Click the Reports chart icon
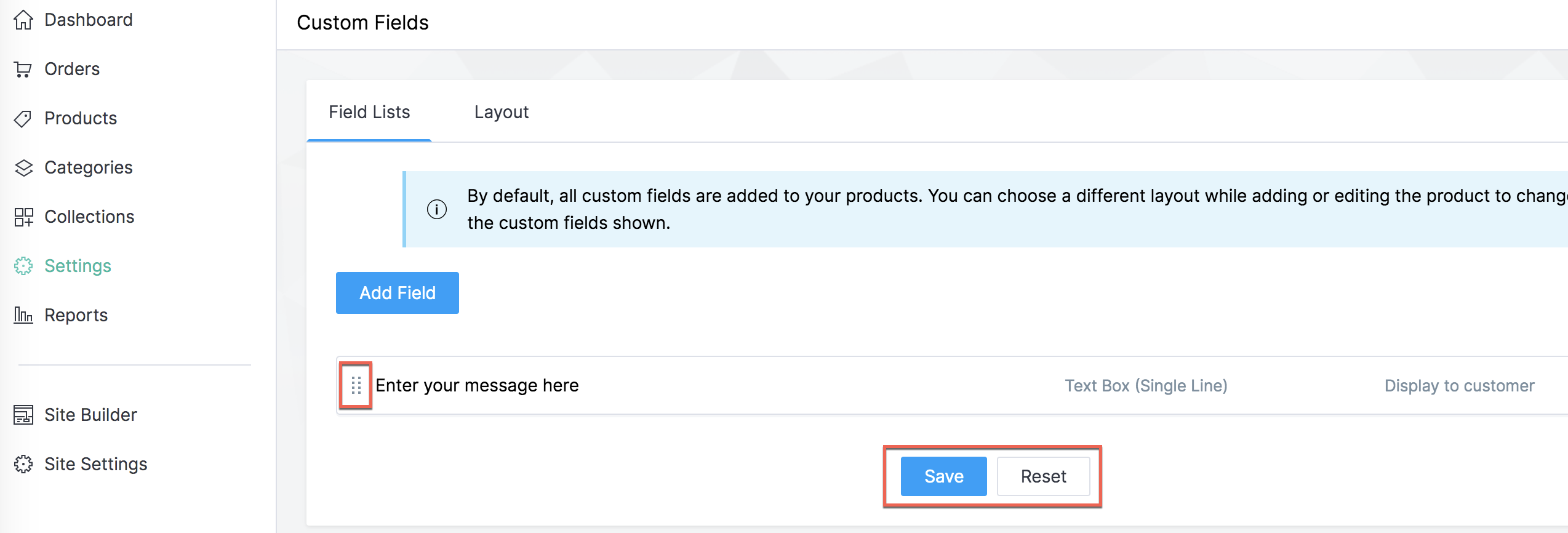 click(23, 316)
